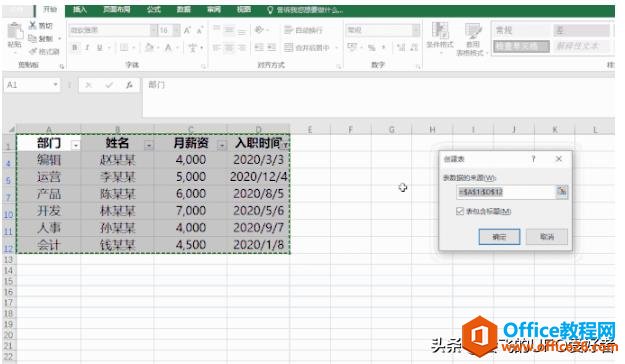Click the increase indent icon
625x364 pixels.
tap(272, 47)
